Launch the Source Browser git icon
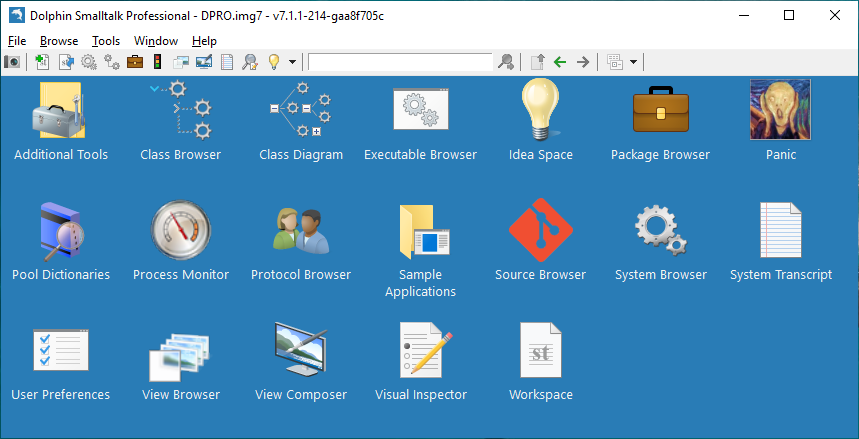Screen dimensions: 859x439 pos(541,230)
